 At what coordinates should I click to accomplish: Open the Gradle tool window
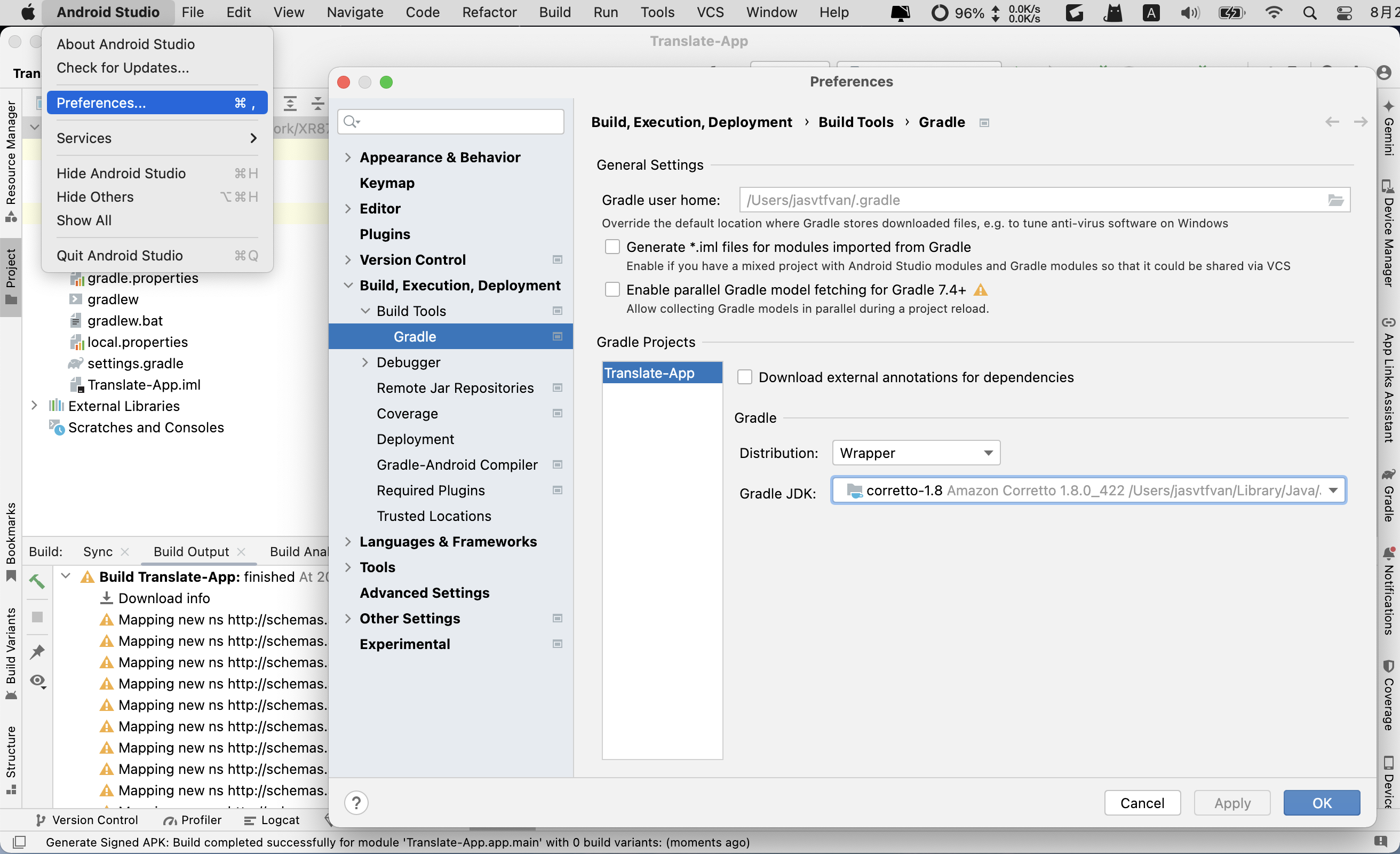(1388, 495)
